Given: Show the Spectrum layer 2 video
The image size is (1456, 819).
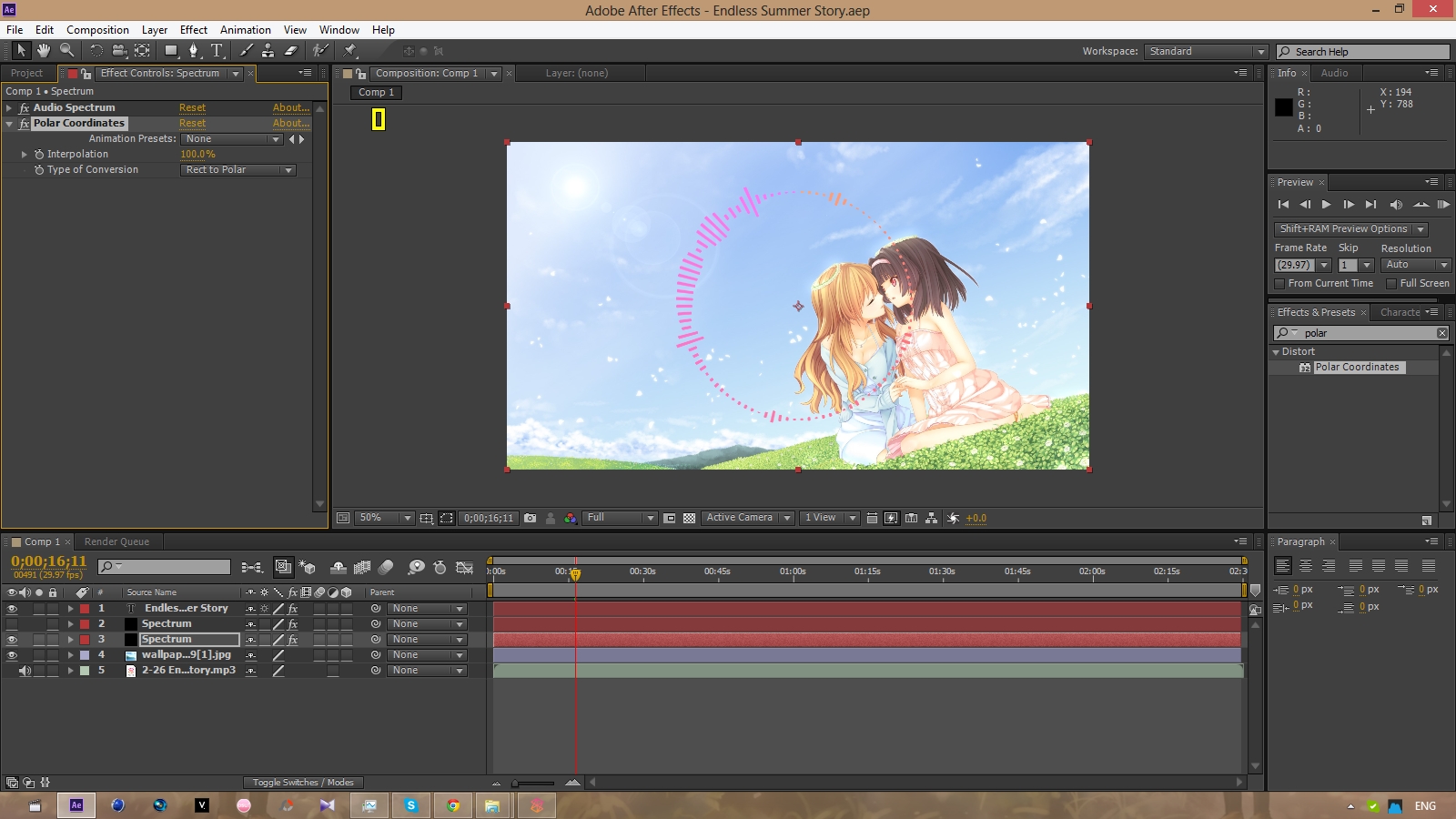Looking at the screenshot, I should click(x=12, y=624).
